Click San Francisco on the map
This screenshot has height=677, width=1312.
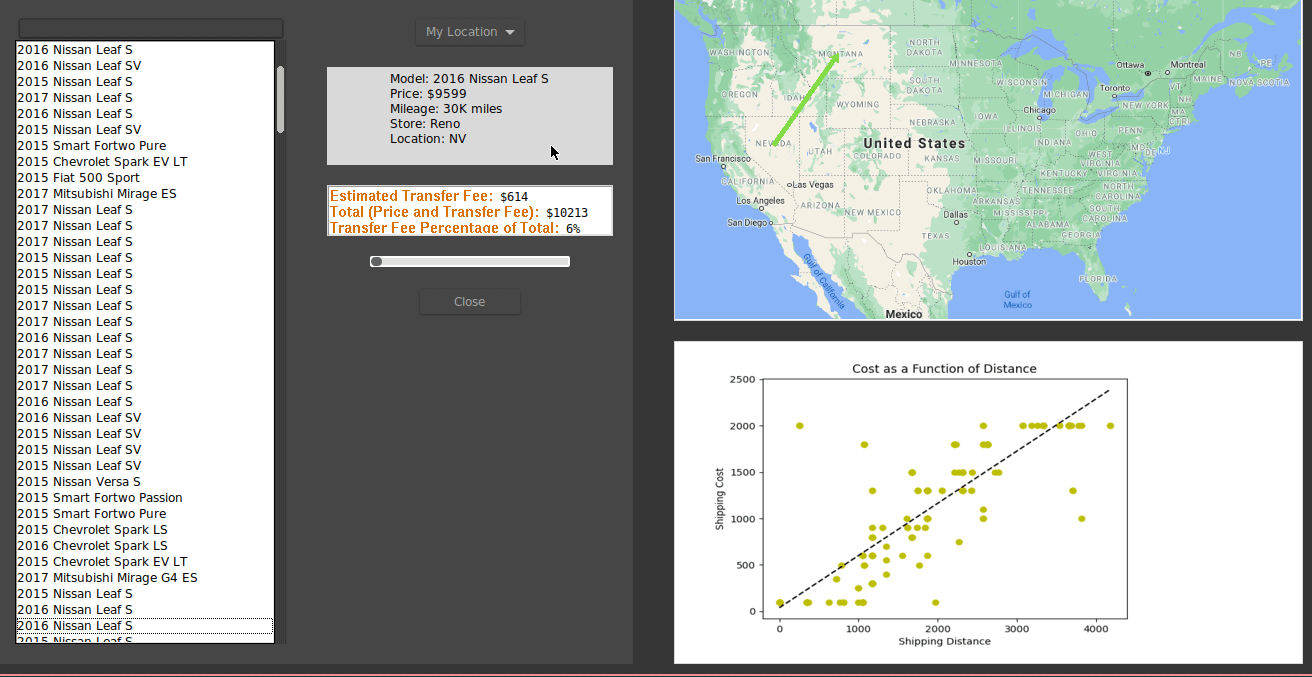click(723, 159)
